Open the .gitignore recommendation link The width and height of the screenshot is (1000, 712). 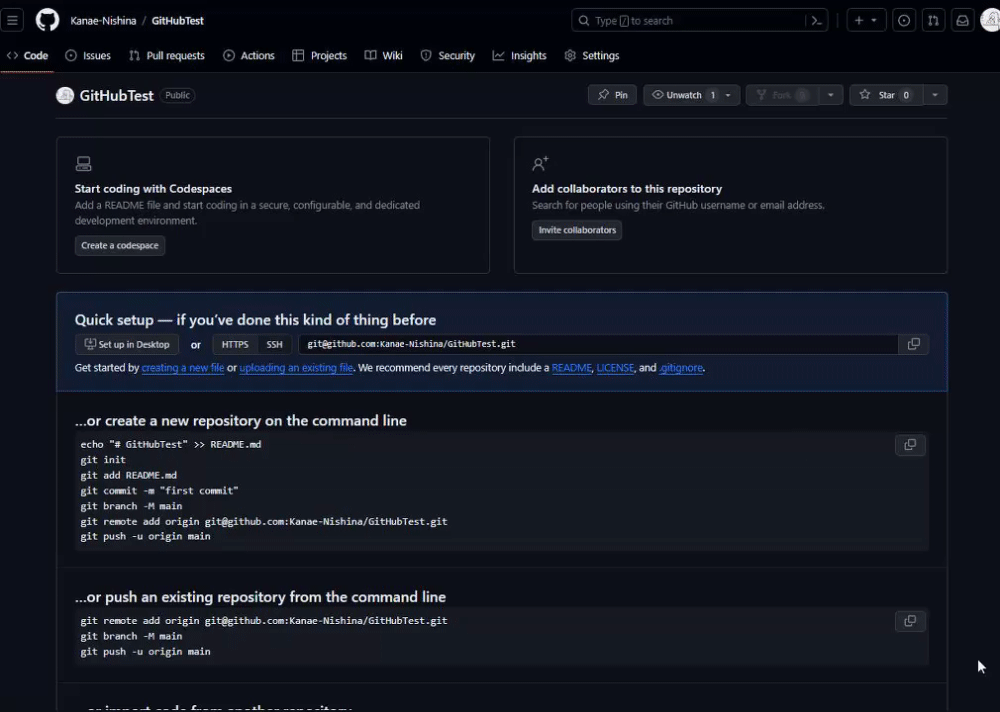click(x=681, y=368)
